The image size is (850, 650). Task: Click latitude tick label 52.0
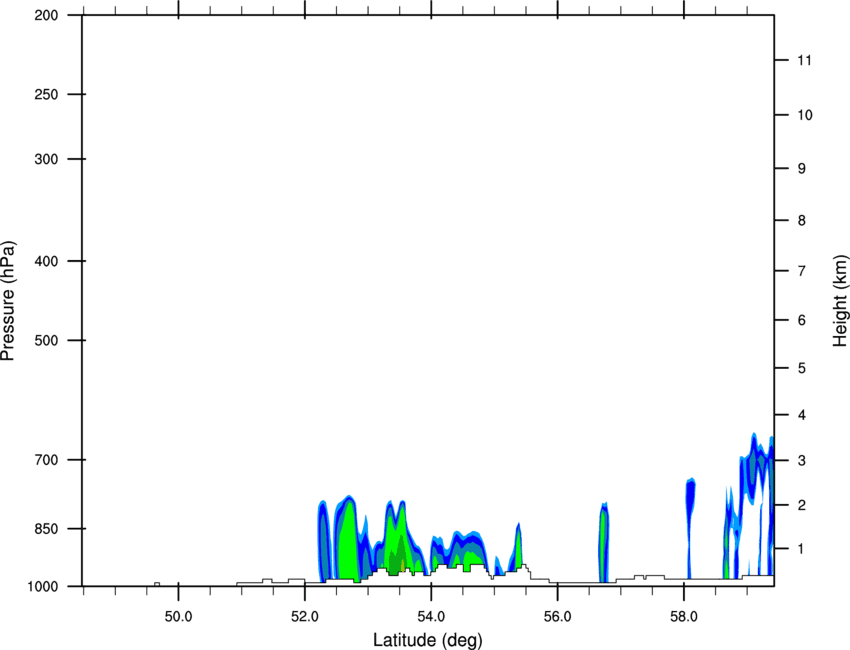tap(305, 617)
